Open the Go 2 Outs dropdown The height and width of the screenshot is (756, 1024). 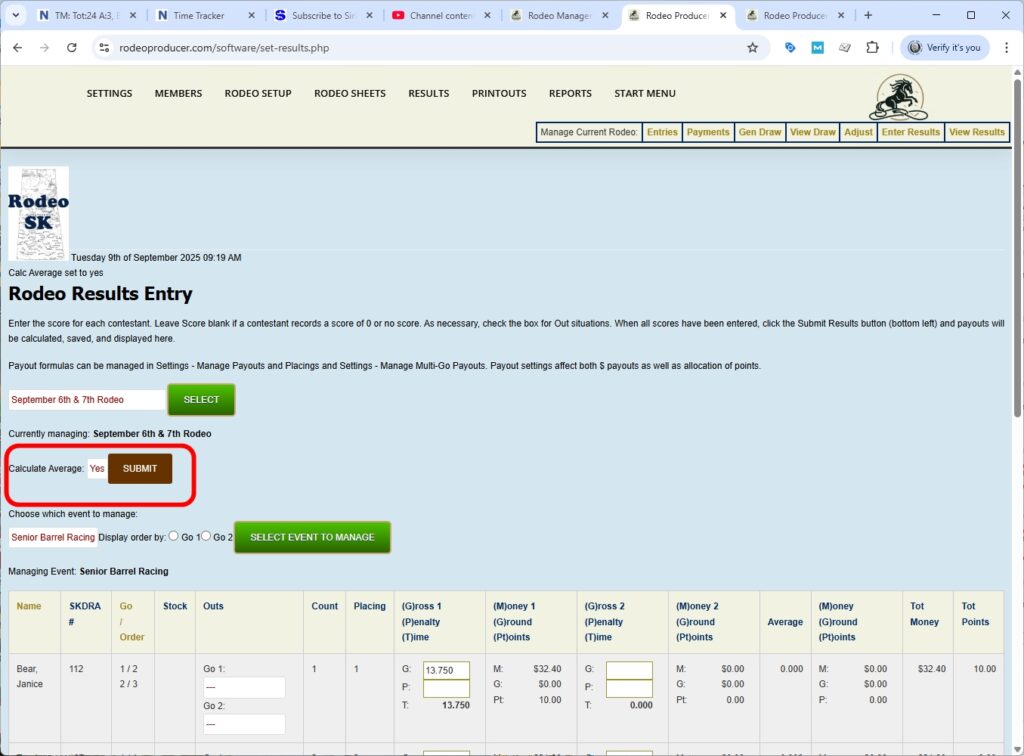[x=244, y=723]
